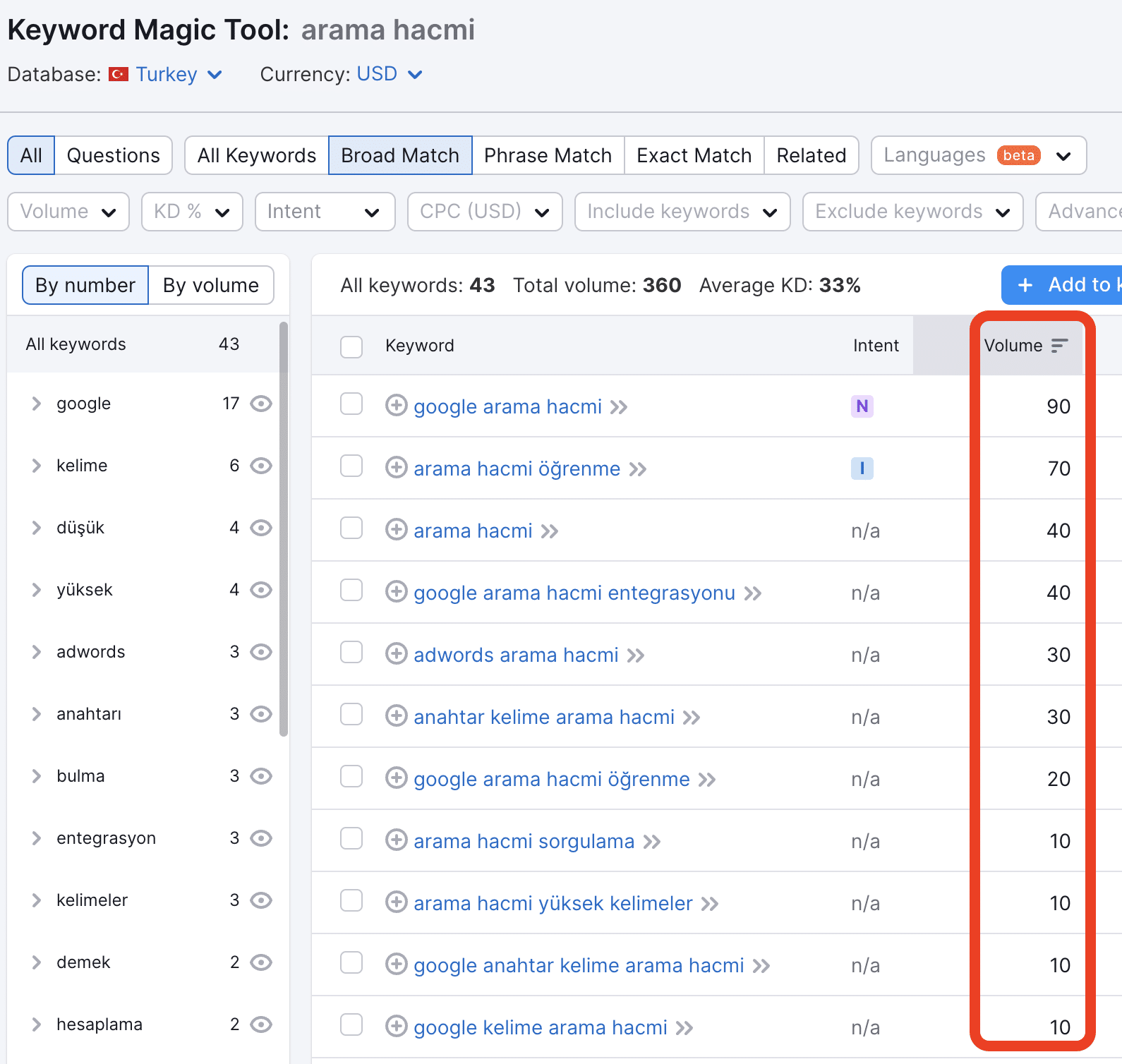Select the Questions tab
Viewport: 1122px width, 1064px height.
[x=113, y=155]
